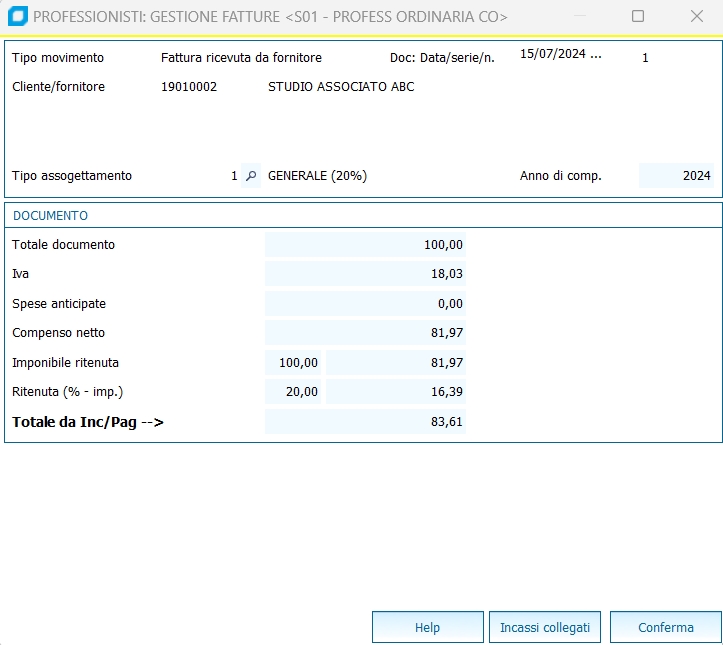Click the application icon in the title bar
This screenshot has height=645, width=723.
(x=17, y=16)
